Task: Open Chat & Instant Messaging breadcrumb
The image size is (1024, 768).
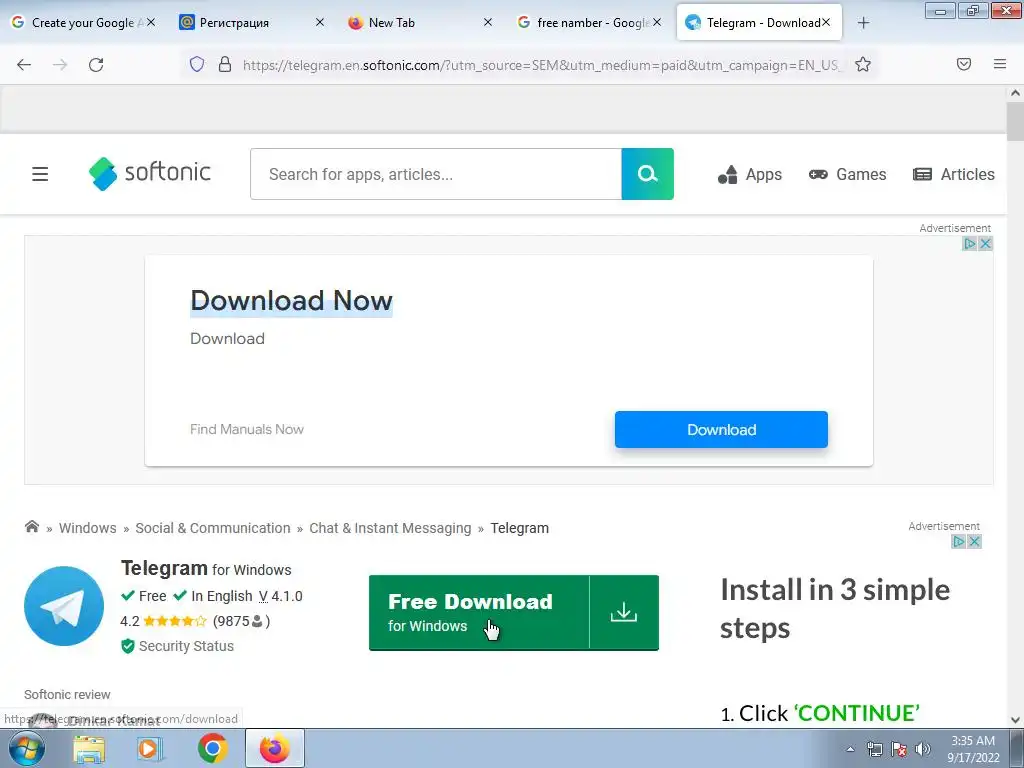Action: click(390, 528)
